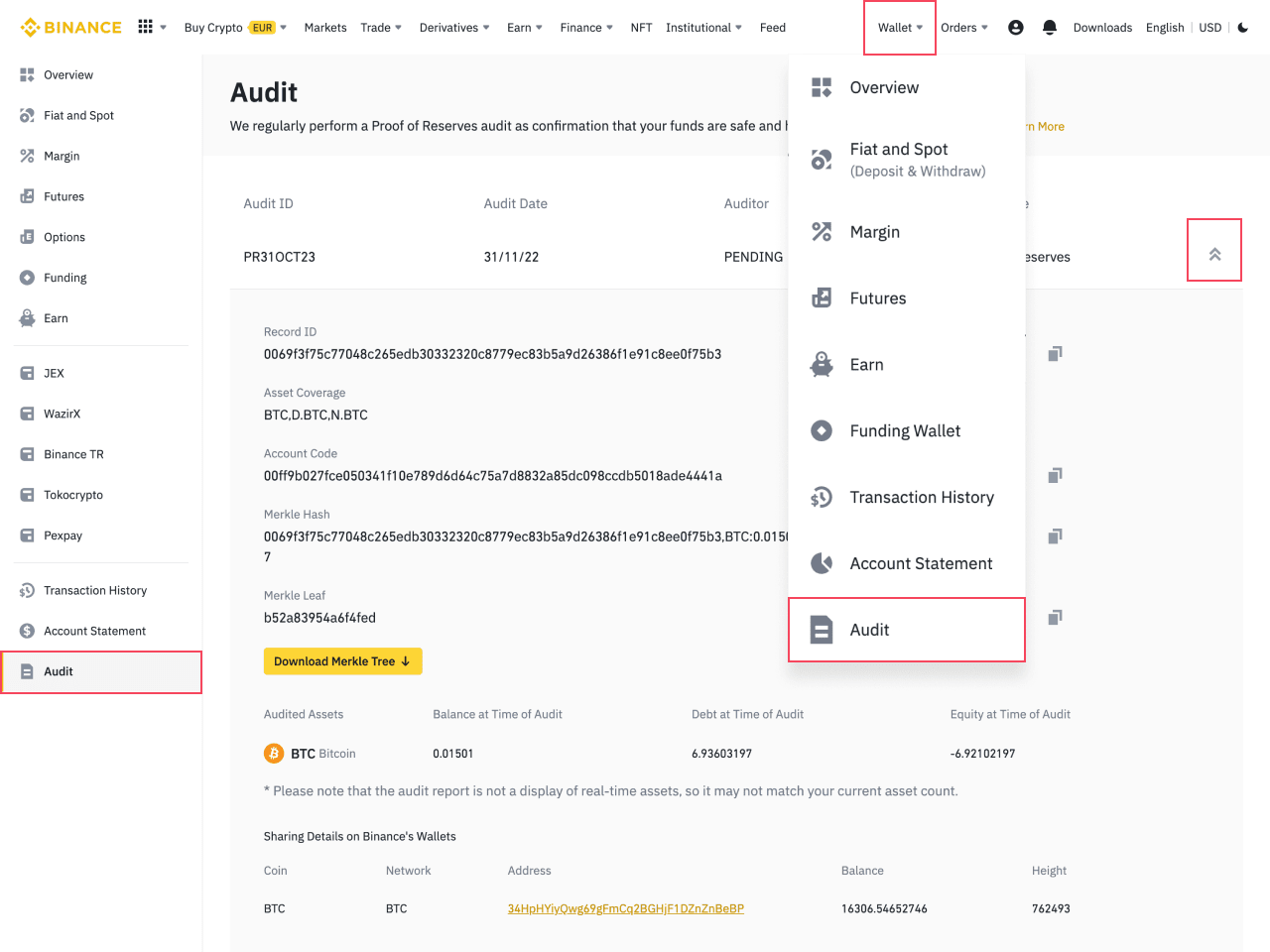This screenshot has height=952, width=1270.
Task: Click the audit date 31/11/22
Action: 512,257
